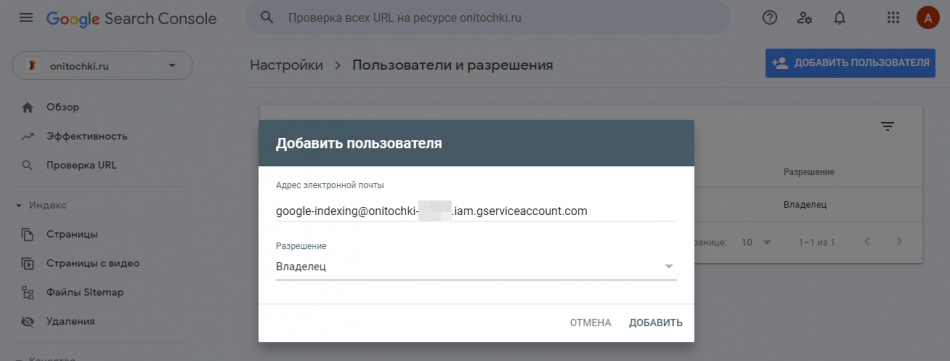
Task: Click the Google Search Console logo
Action: pyautogui.click(x=131, y=19)
